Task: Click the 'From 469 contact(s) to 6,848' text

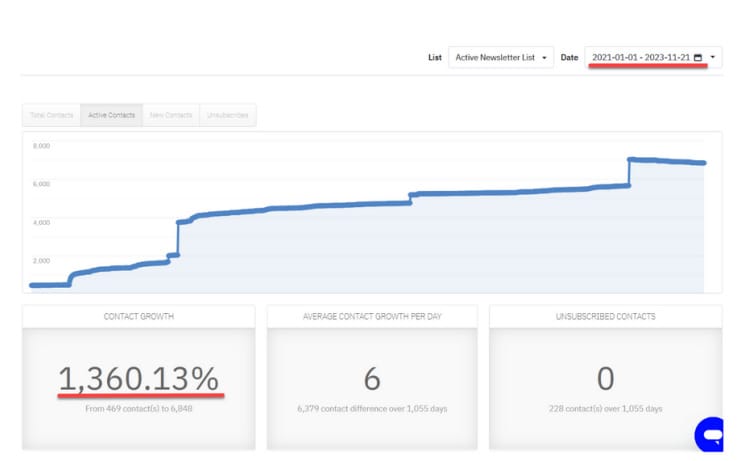Action: tap(139, 408)
